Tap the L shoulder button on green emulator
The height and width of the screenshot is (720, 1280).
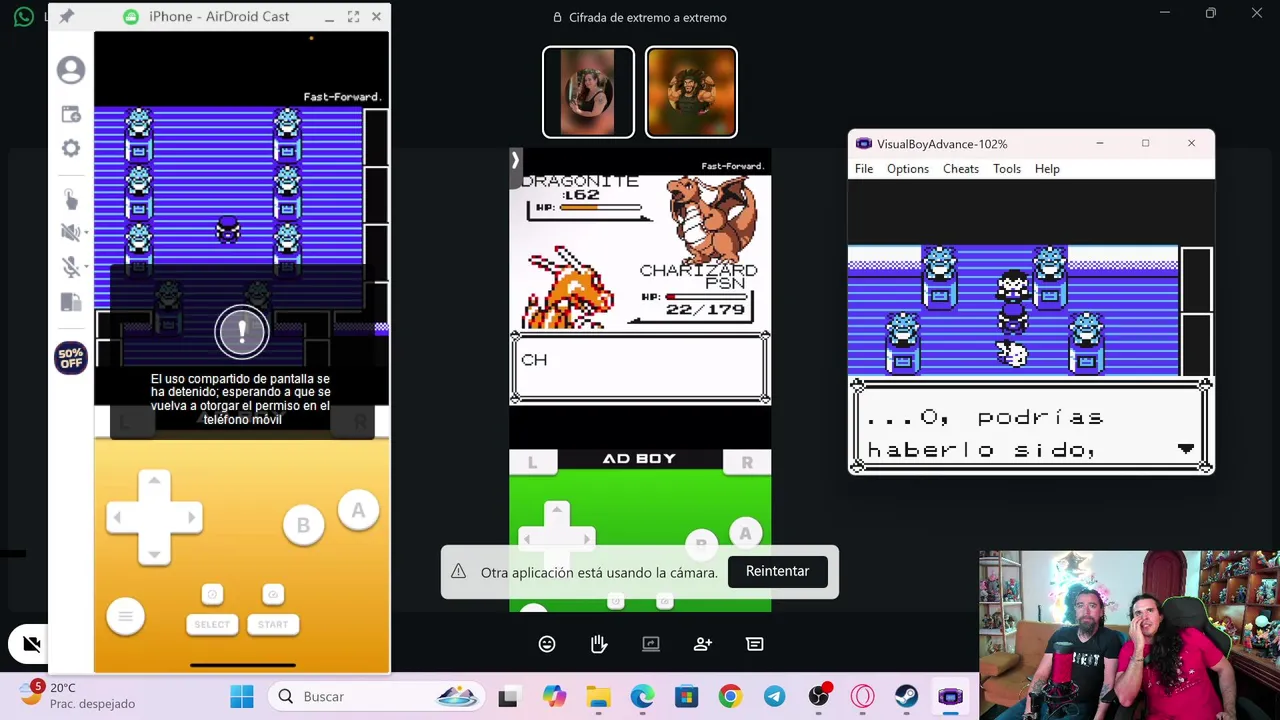pos(532,462)
